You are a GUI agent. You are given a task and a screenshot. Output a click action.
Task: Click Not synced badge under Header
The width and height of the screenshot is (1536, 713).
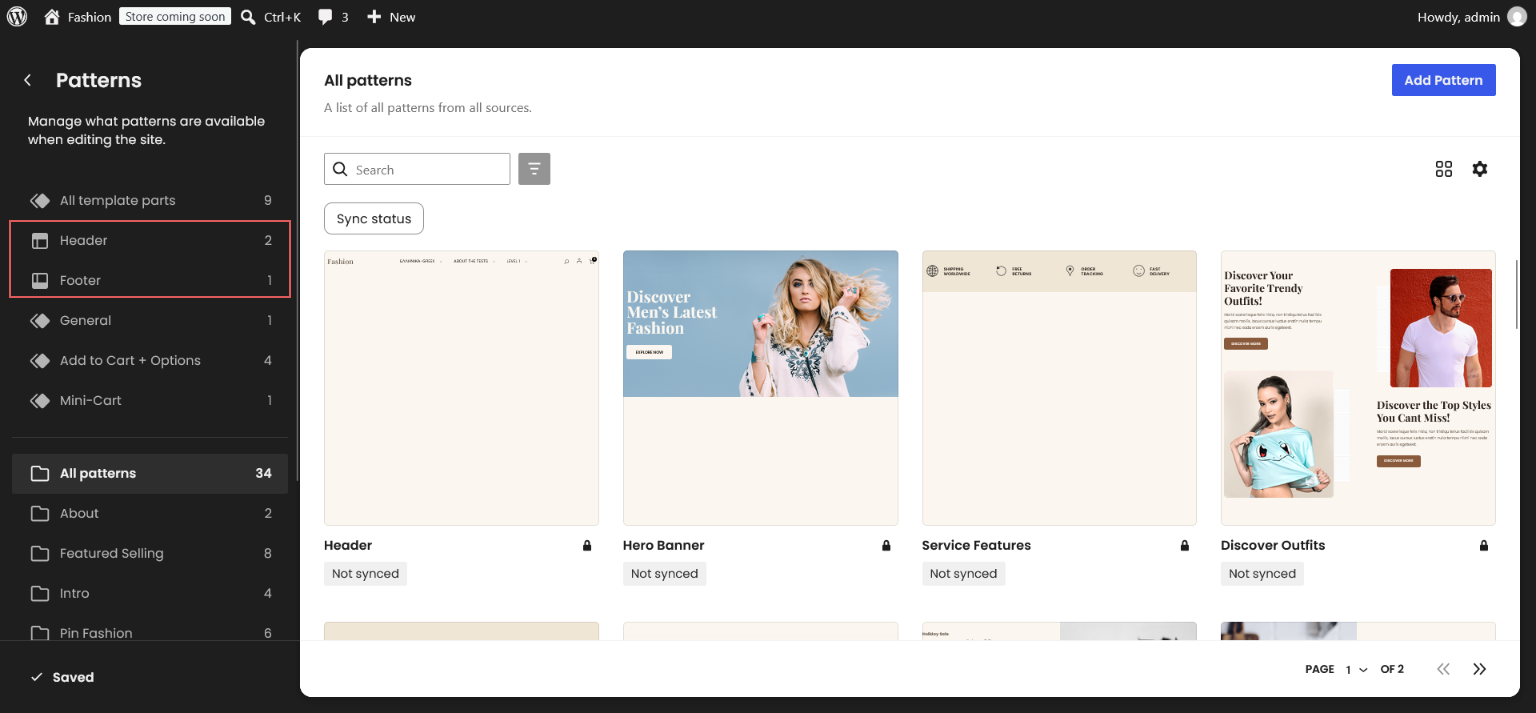click(x=365, y=574)
